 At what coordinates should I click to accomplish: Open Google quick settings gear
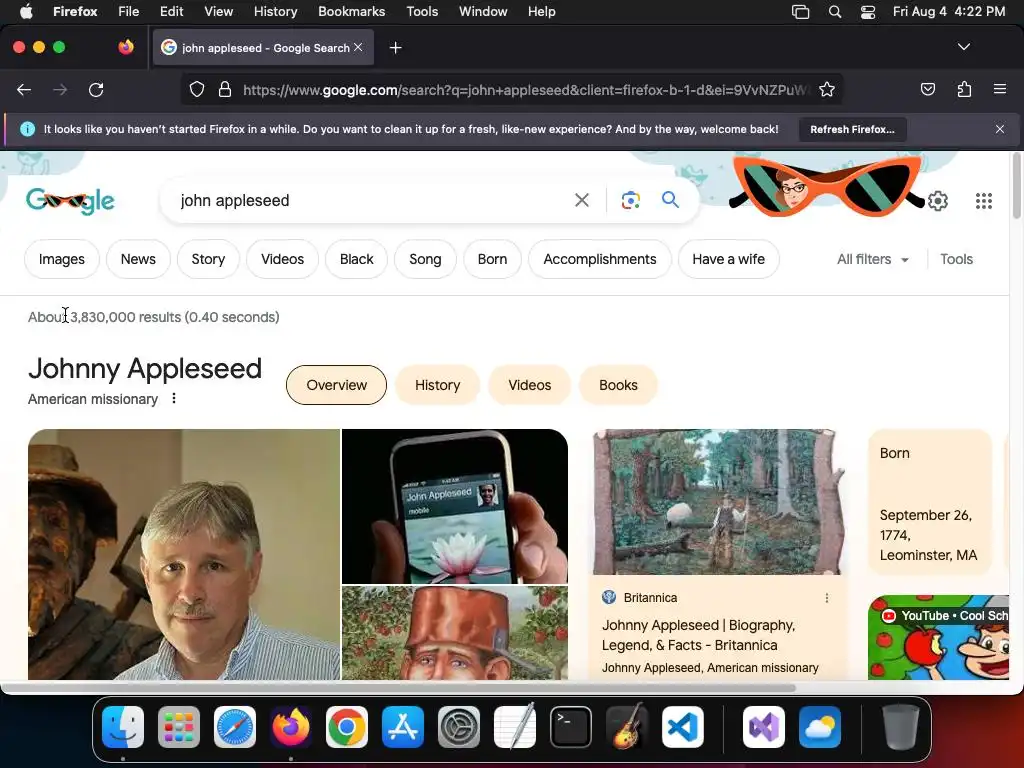point(938,200)
